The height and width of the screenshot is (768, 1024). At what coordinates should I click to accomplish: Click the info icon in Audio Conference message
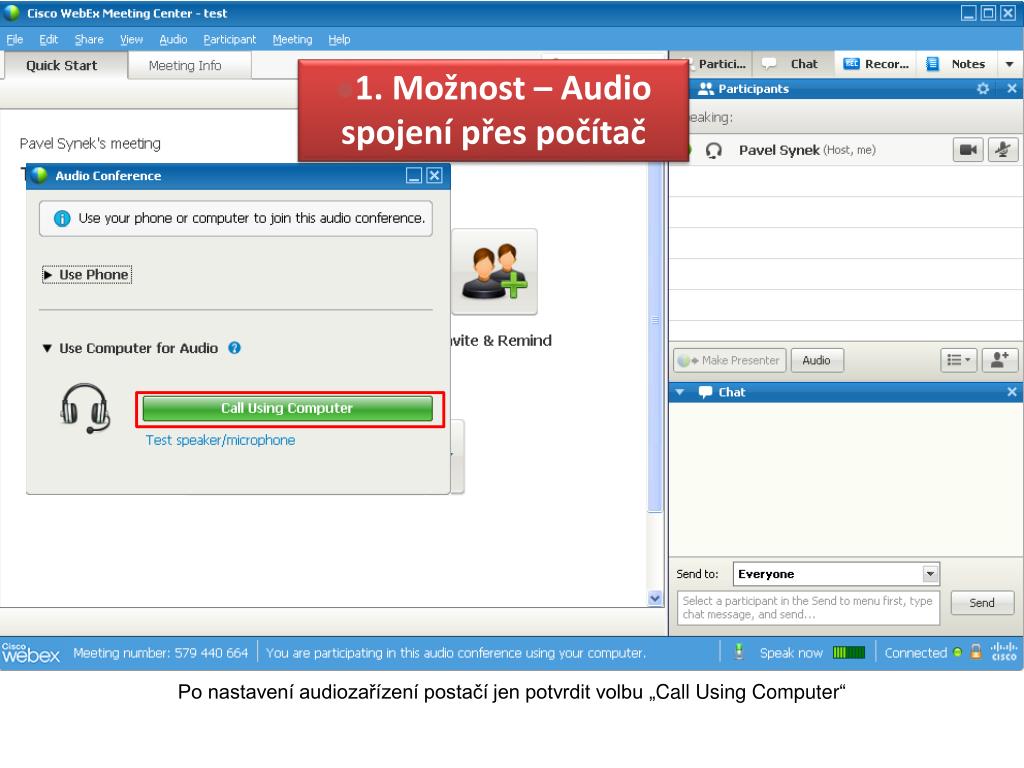click(x=62, y=218)
